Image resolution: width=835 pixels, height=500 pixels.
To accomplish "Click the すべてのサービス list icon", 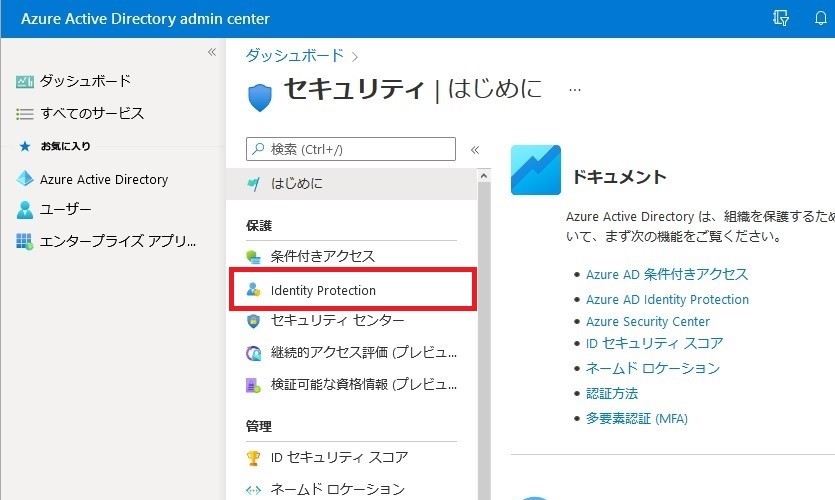I will point(24,113).
